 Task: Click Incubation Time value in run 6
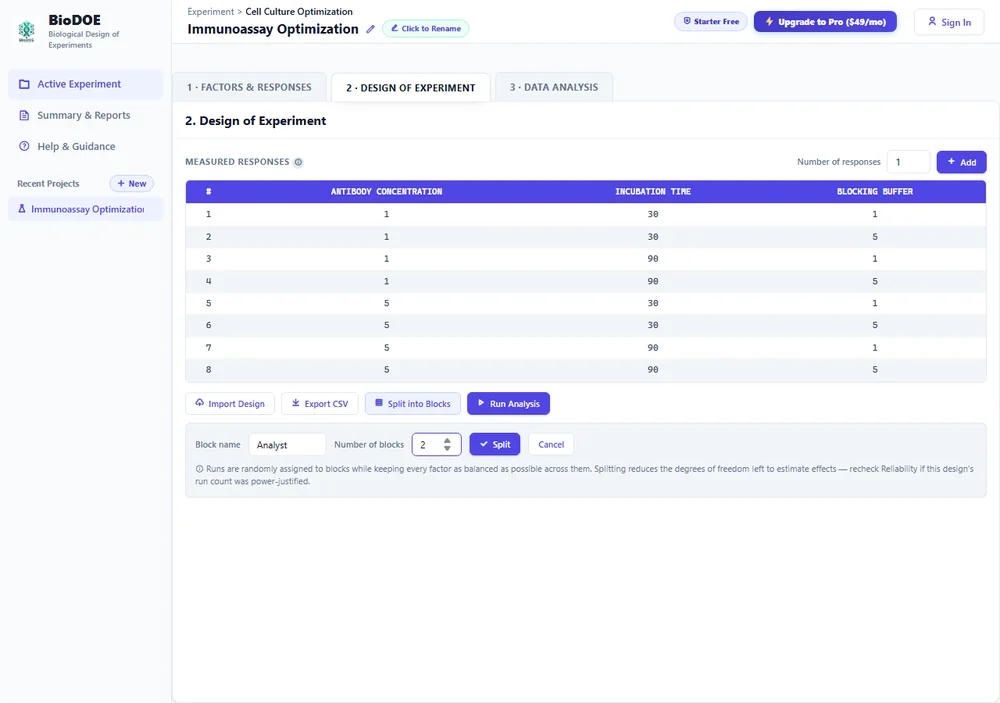pyautogui.click(x=653, y=325)
